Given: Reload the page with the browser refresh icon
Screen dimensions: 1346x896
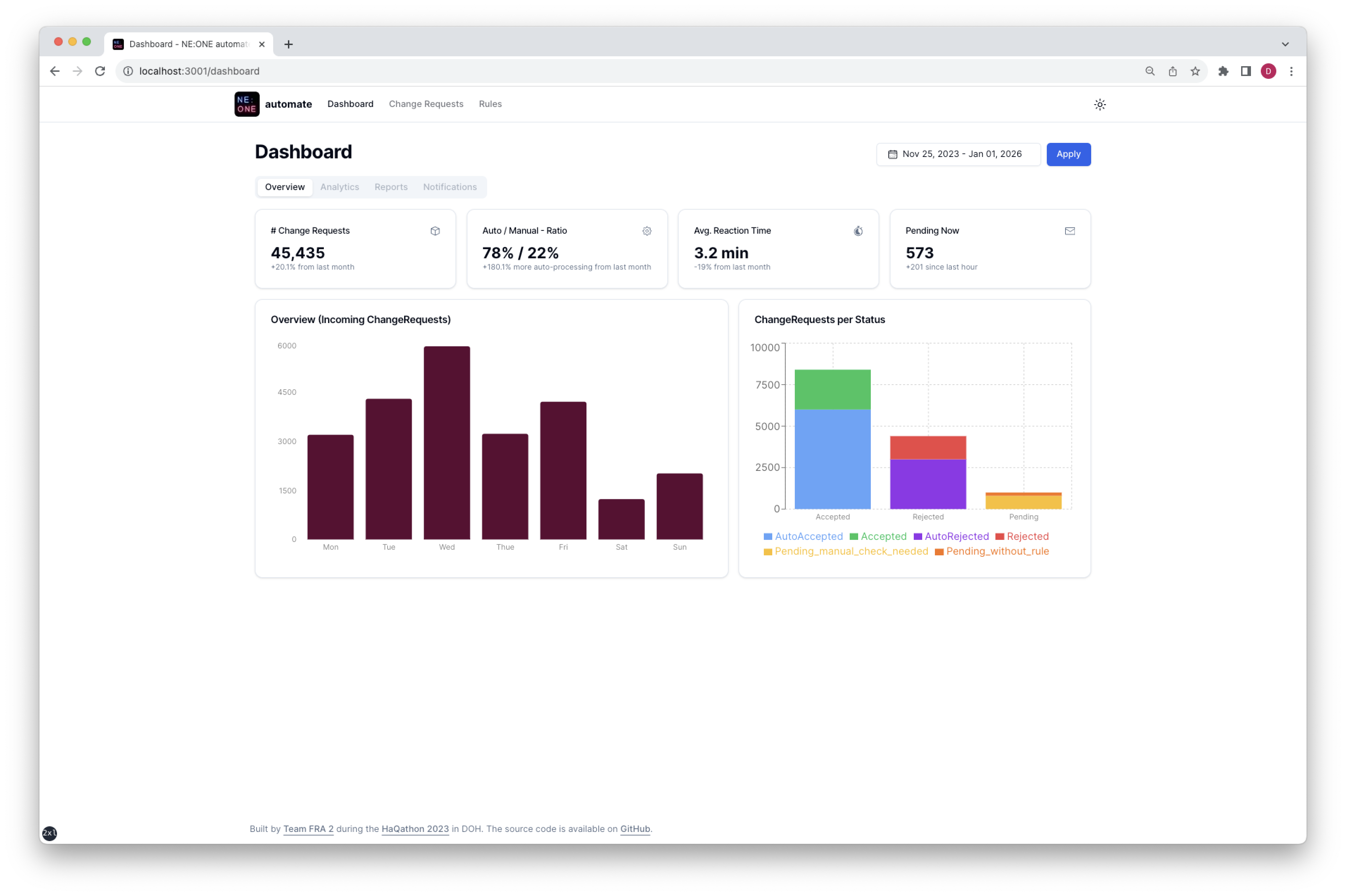Looking at the screenshot, I should (x=100, y=71).
